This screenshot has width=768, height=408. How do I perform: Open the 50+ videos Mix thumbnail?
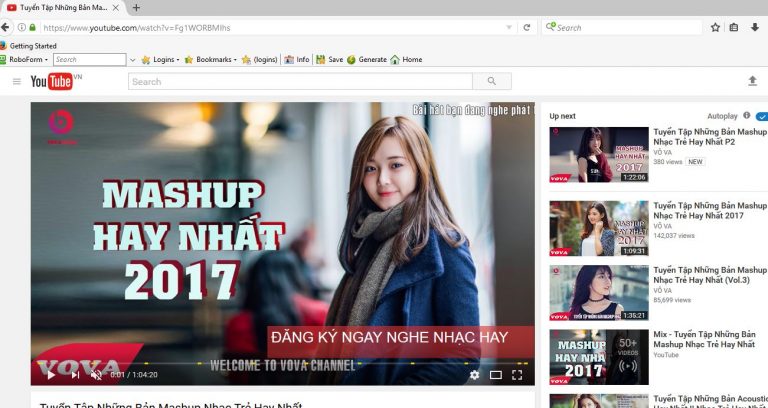[x=599, y=357]
